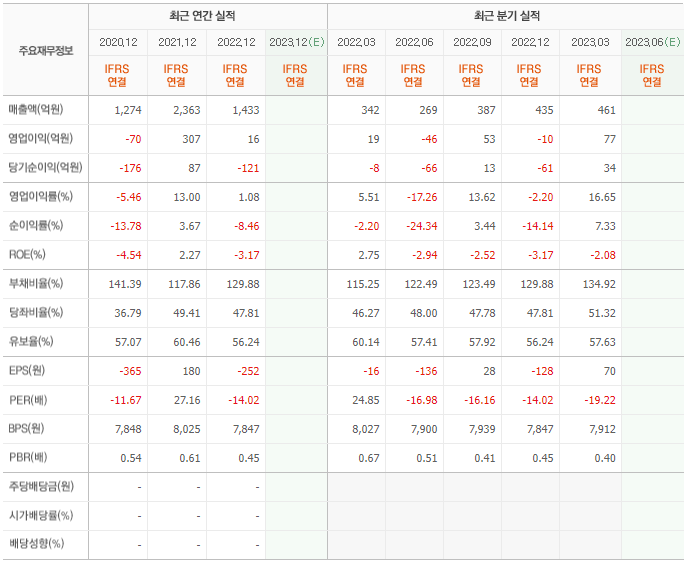The height and width of the screenshot is (563, 688).
Task: Click the 141.39 debt ratio value
Action: click(x=125, y=284)
